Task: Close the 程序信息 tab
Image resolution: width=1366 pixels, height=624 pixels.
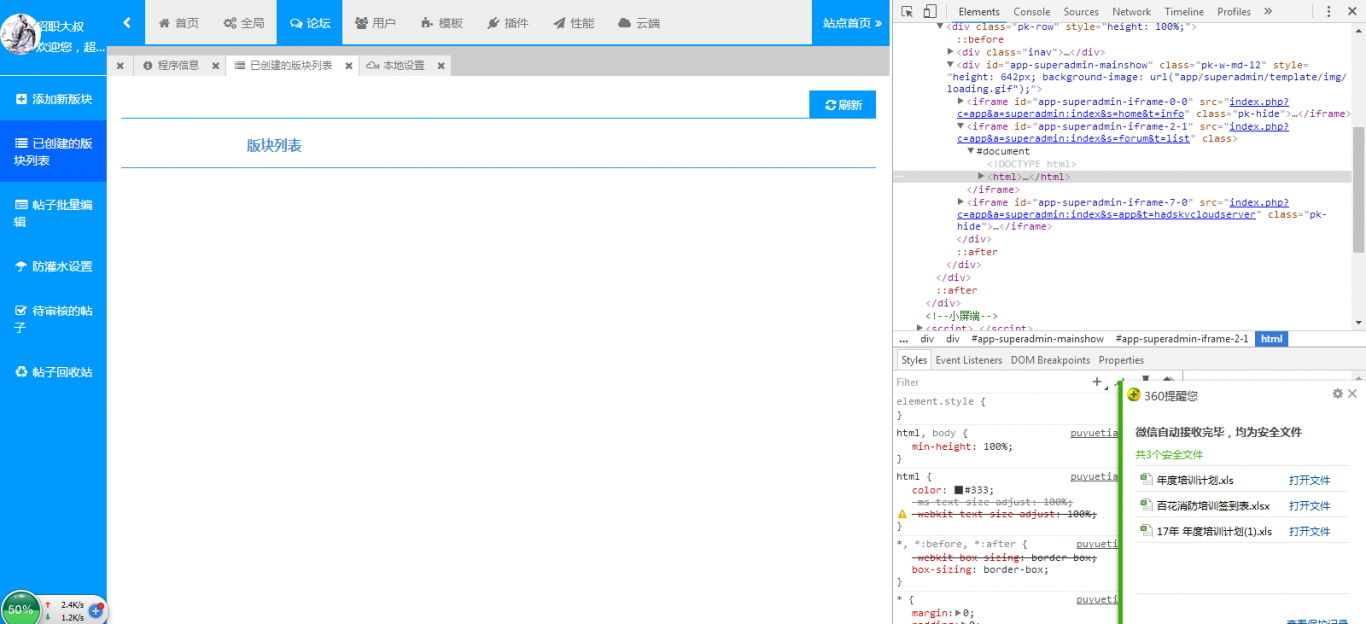Action: coord(215,66)
